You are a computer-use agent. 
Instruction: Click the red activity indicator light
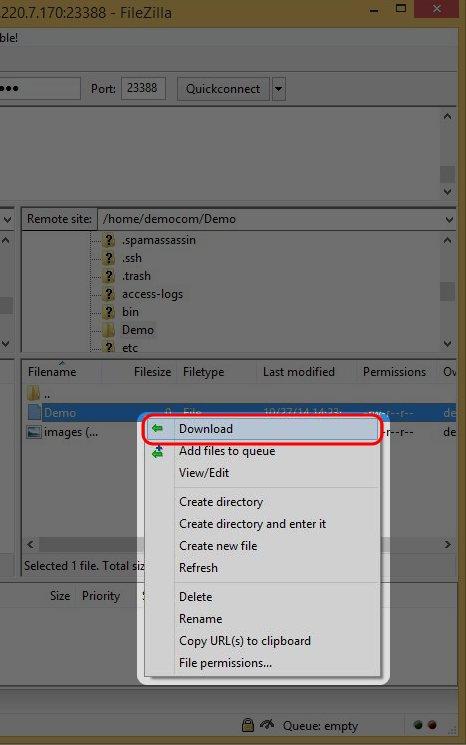[x=432, y=725]
